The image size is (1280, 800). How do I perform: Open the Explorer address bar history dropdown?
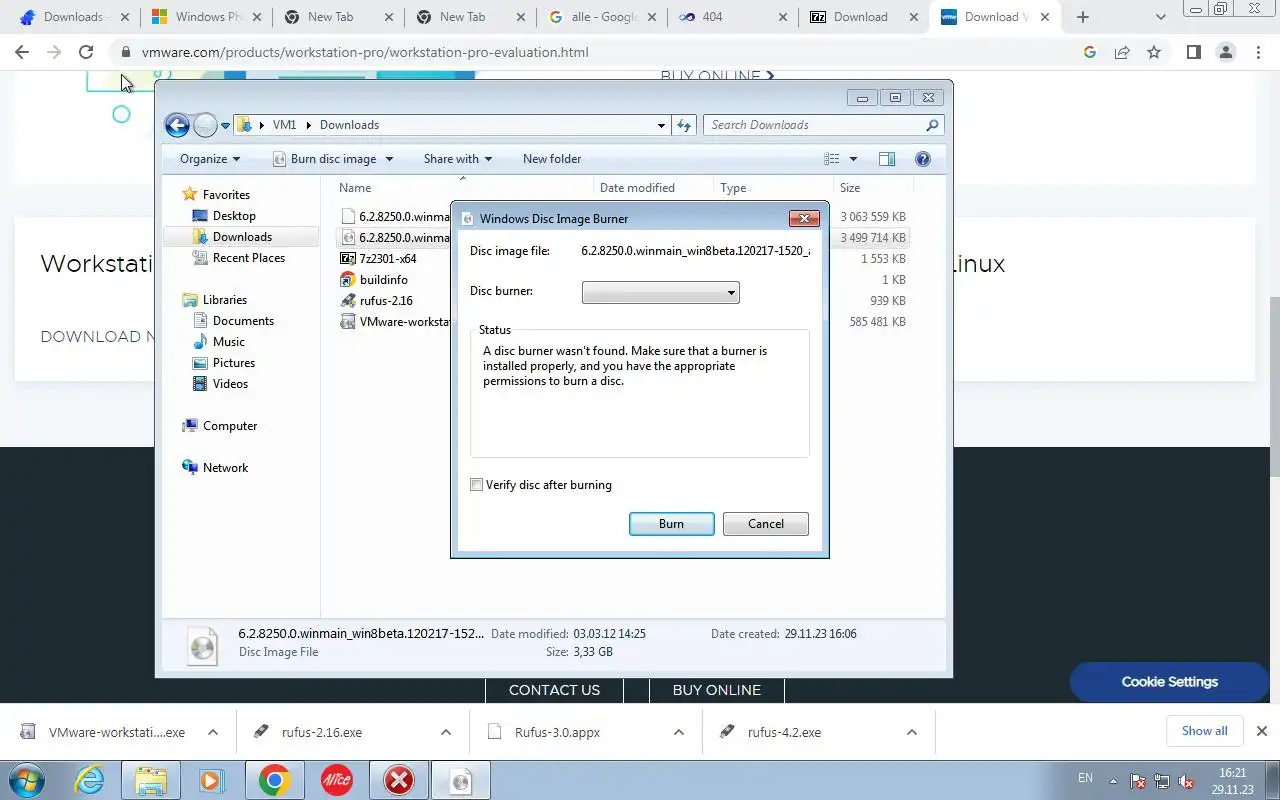click(661, 125)
